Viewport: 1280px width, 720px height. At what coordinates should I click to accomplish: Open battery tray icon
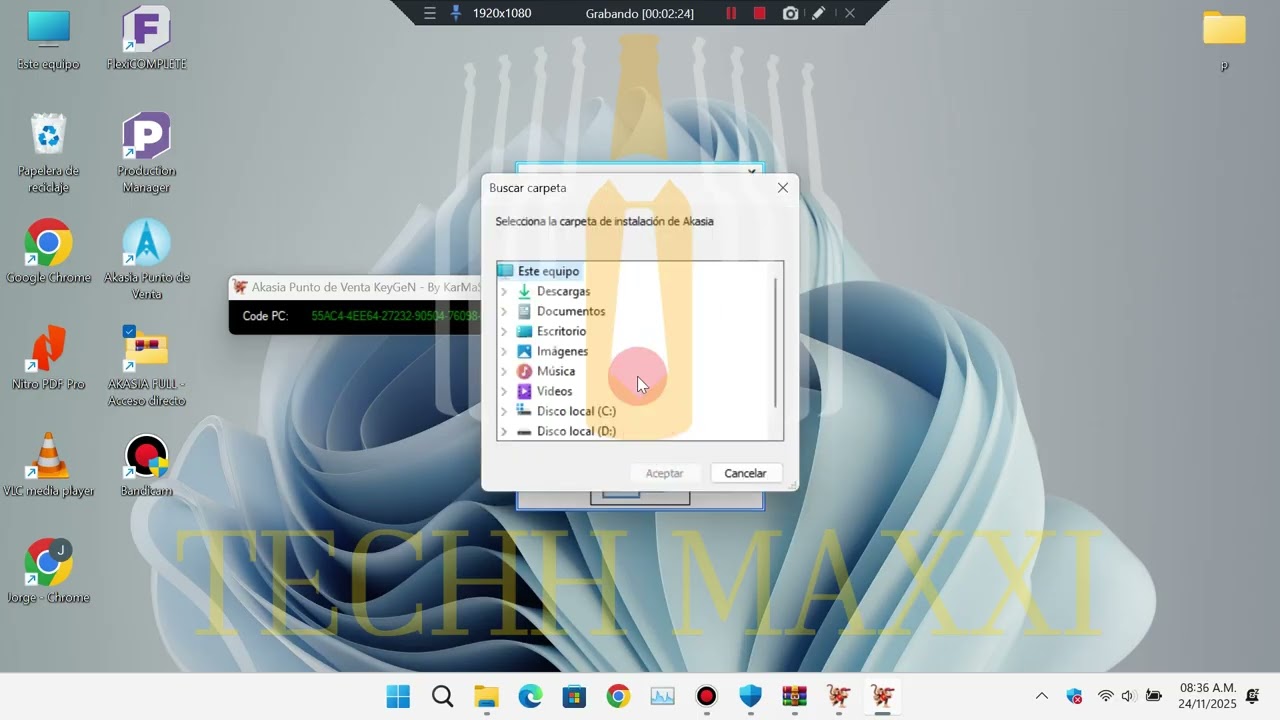[1153, 696]
